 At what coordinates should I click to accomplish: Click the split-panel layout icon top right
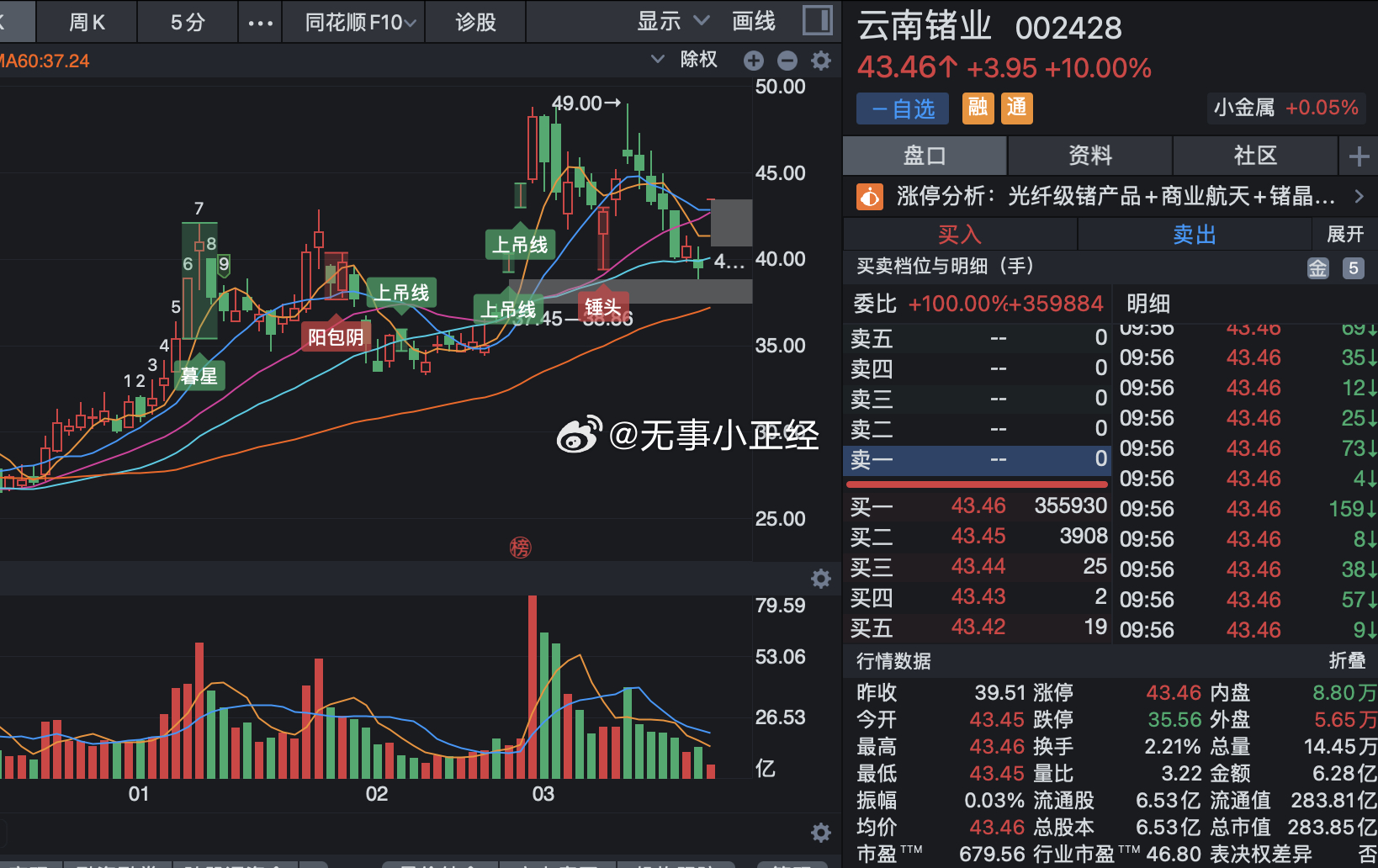[x=816, y=21]
